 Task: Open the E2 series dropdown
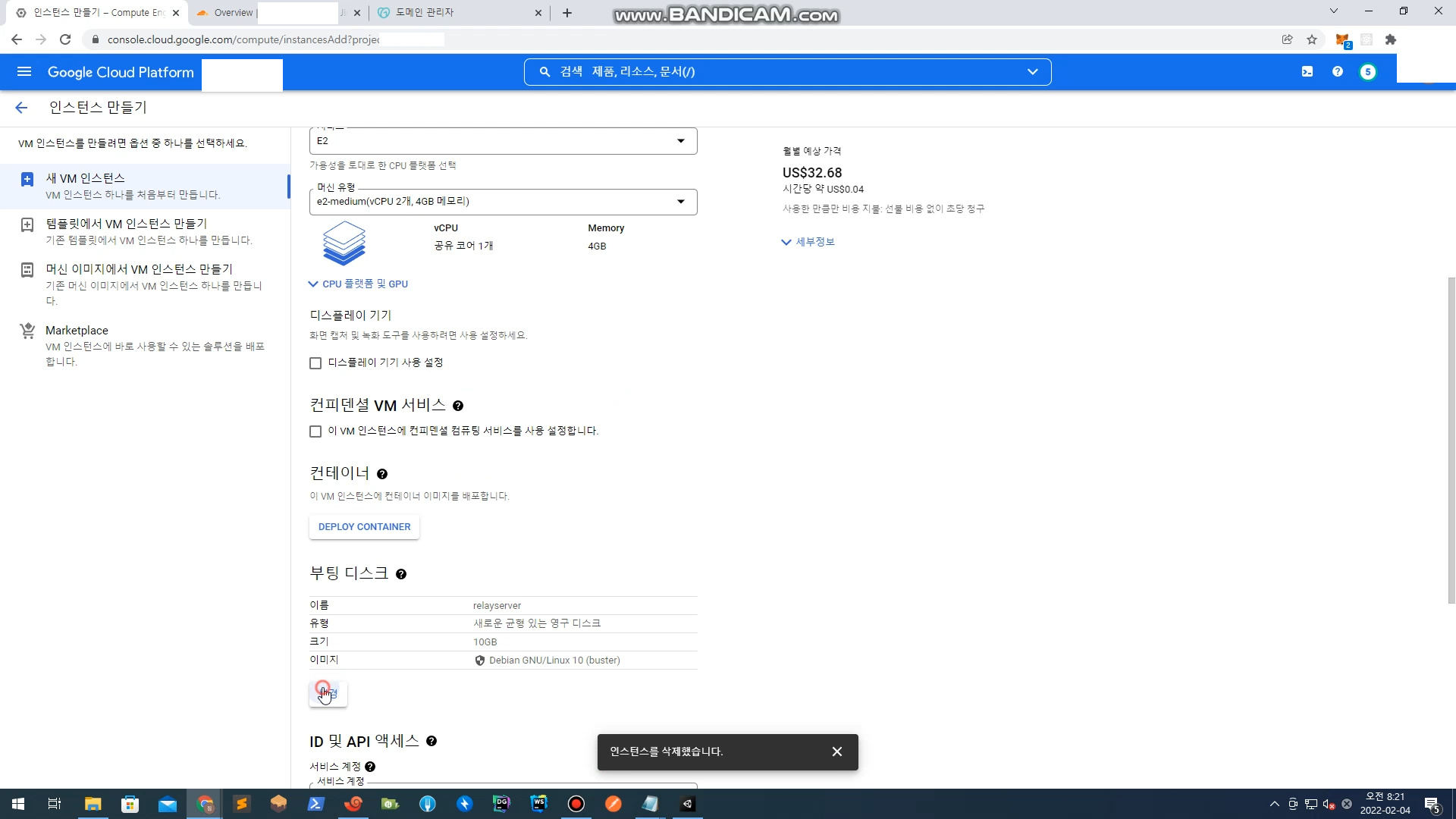(503, 141)
